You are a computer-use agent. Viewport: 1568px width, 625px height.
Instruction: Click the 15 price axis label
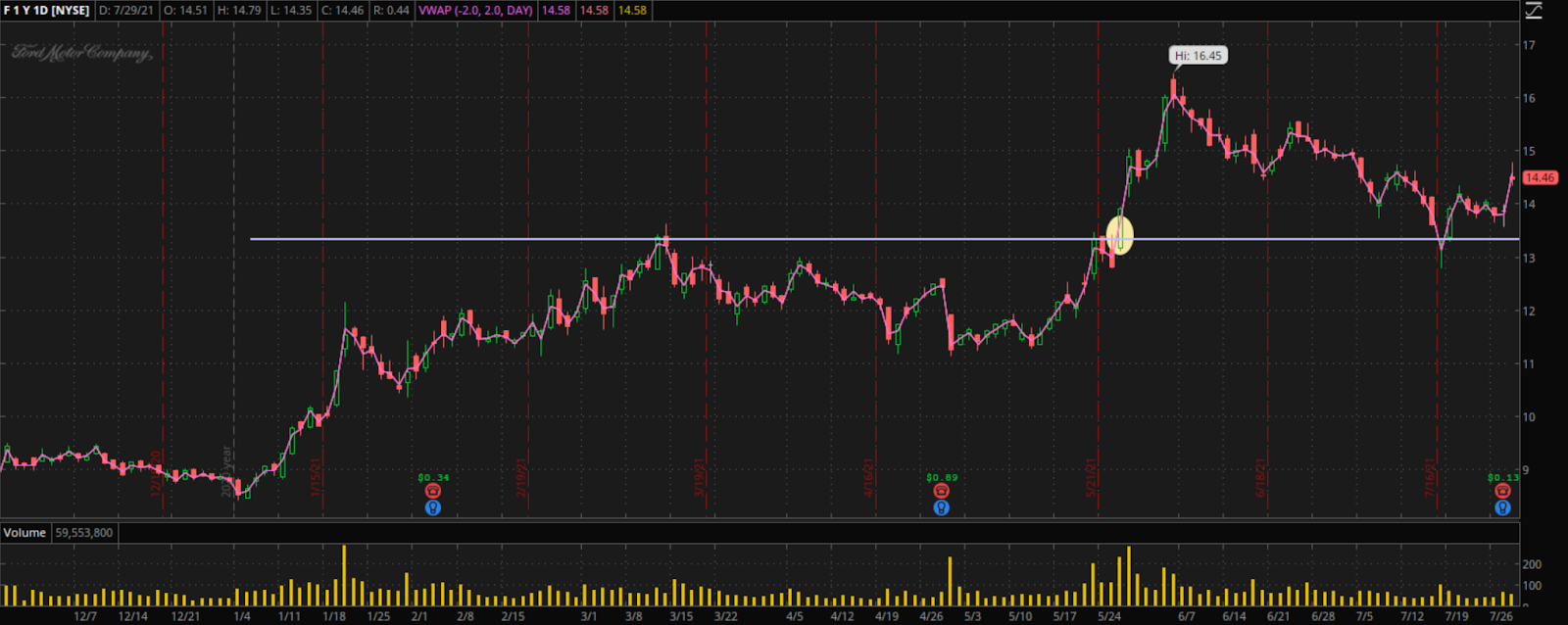point(1529,152)
